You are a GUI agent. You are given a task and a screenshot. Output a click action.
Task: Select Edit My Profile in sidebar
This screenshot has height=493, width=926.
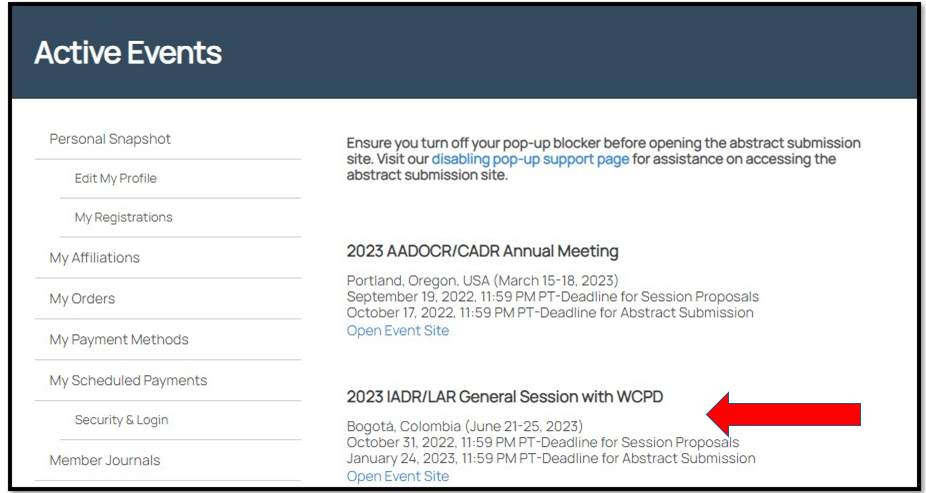click(x=116, y=178)
